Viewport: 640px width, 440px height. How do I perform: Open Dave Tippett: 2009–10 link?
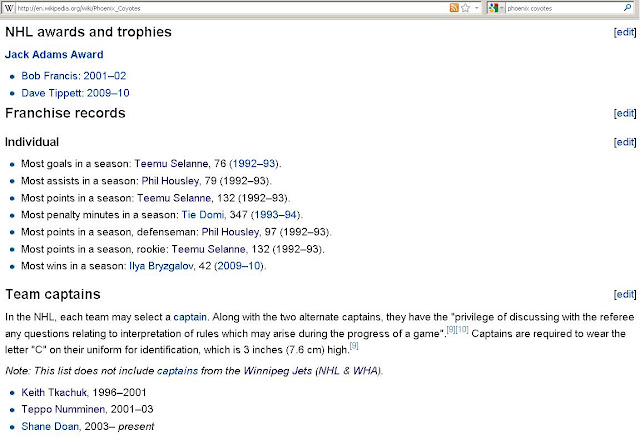(75, 93)
